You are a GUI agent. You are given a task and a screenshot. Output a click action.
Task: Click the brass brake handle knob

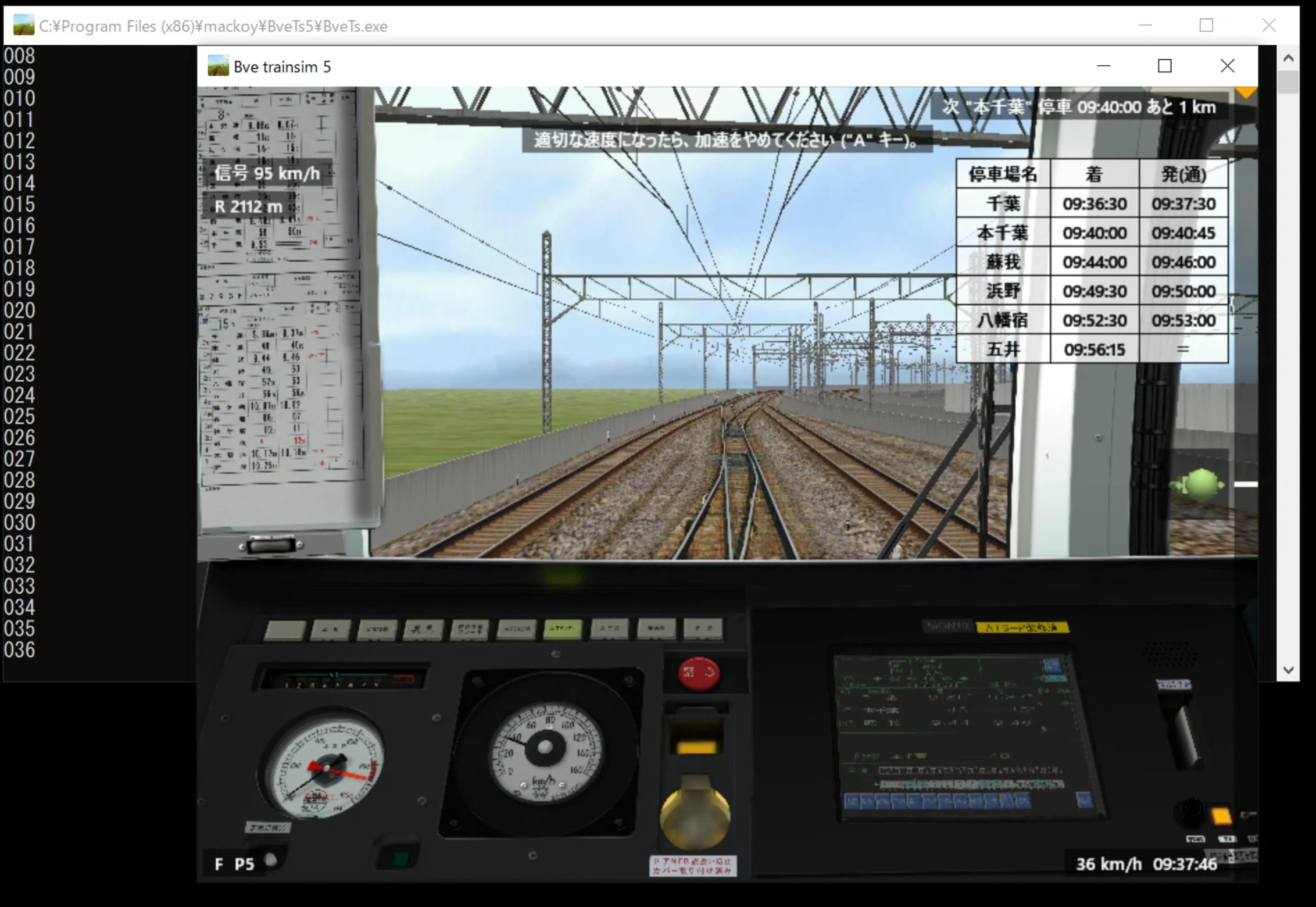(x=695, y=813)
